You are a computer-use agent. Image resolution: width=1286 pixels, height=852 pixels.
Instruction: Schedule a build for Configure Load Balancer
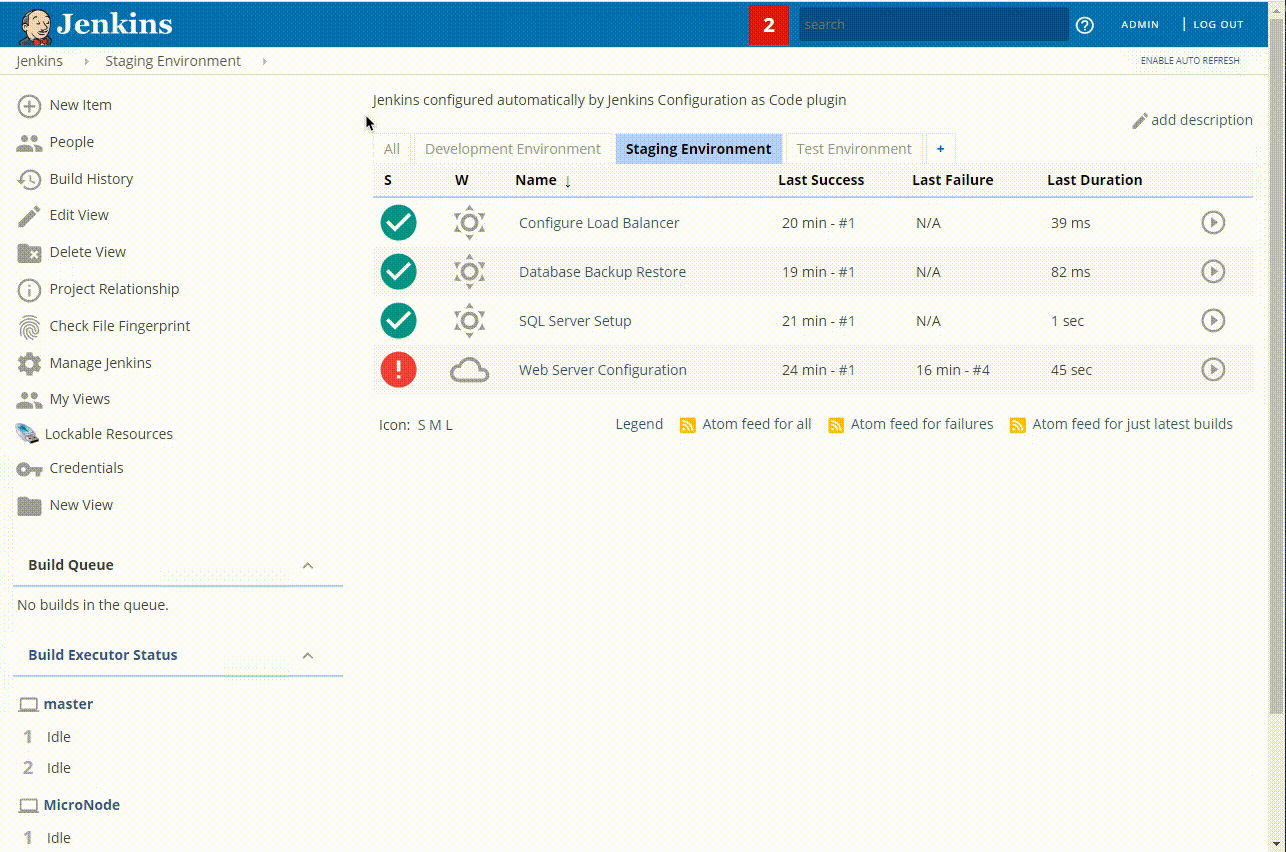(x=1213, y=222)
